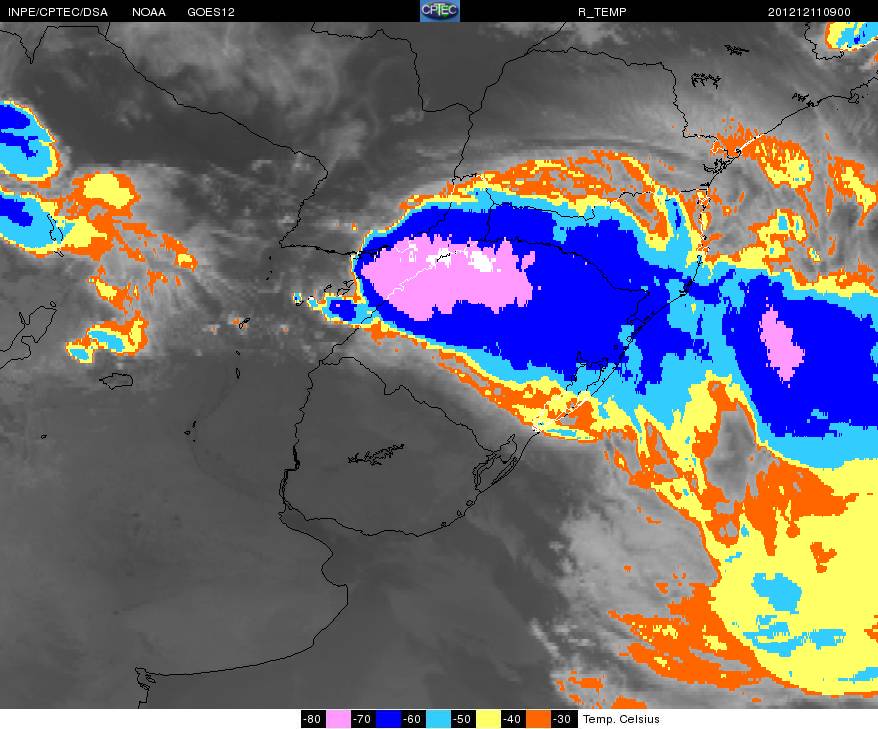The image size is (878, 729).
Task: Click the GOES12 satellite label
Action: pos(211,12)
